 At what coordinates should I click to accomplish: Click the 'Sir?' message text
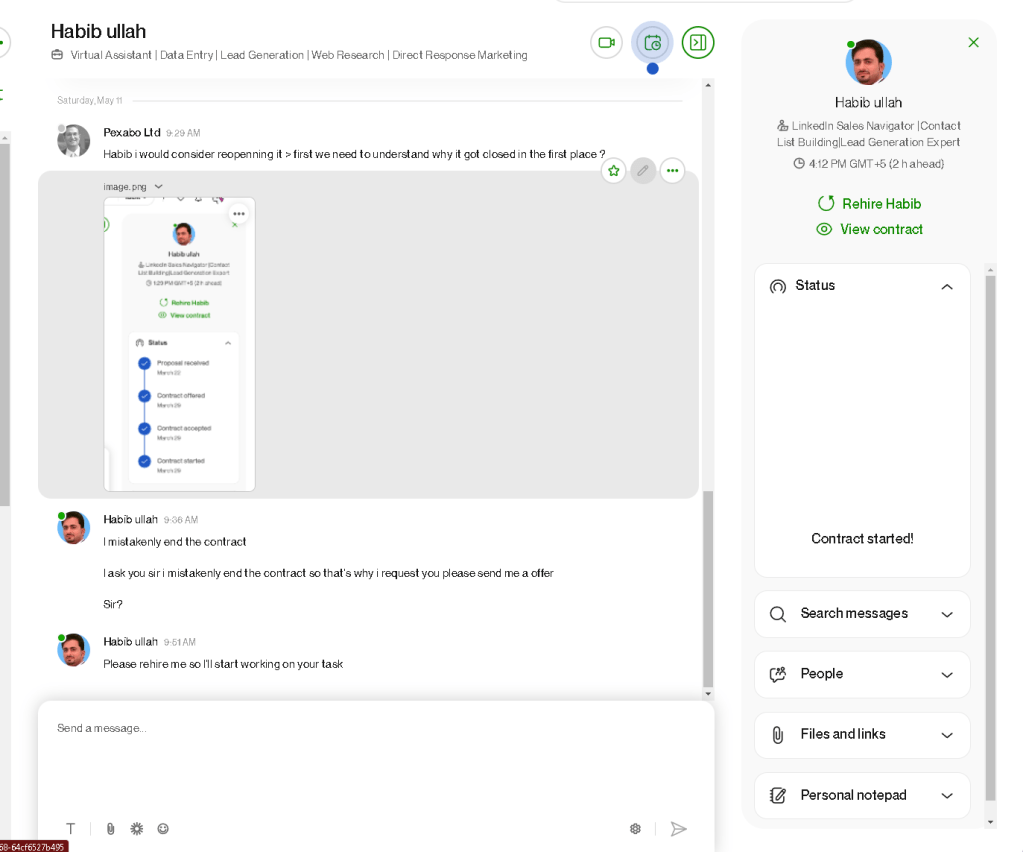pyautogui.click(x=113, y=605)
